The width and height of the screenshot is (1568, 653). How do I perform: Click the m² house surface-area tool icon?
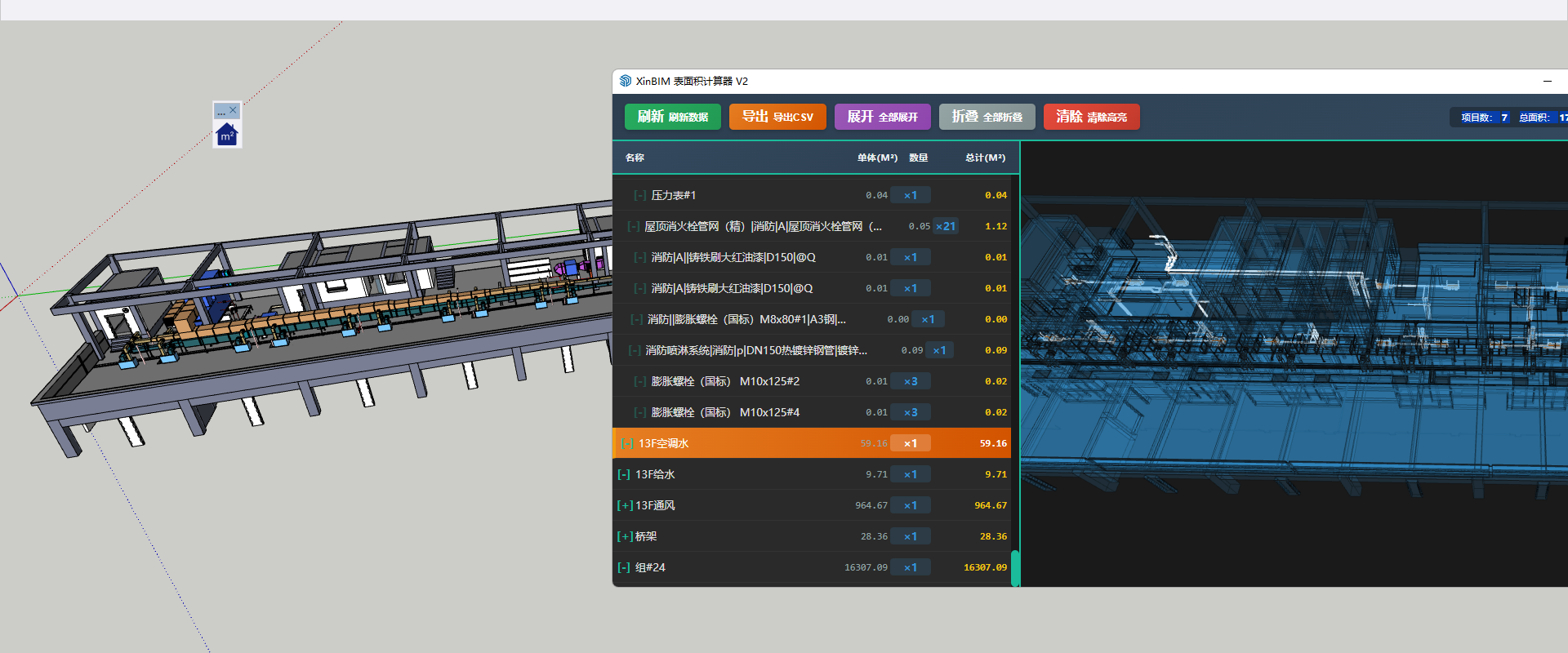click(x=227, y=135)
